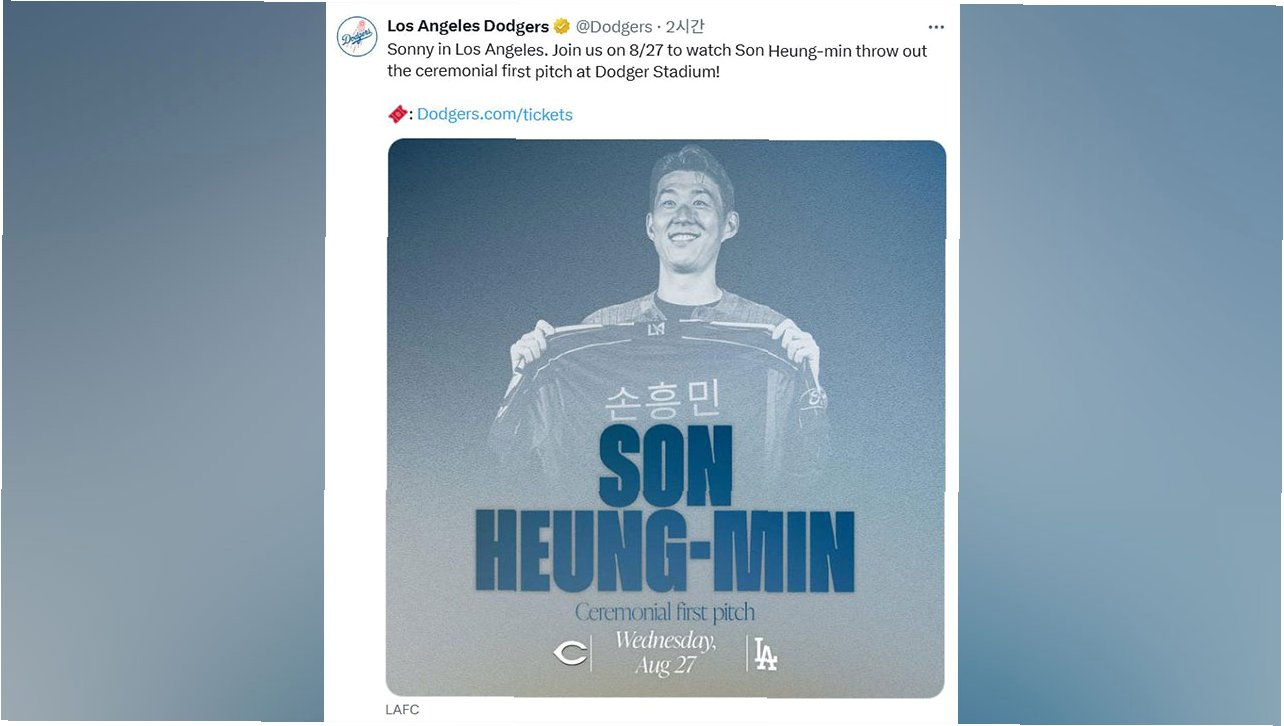Click the LAFC crest on the jersey
The width and height of the screenshot is (1284, 726).
click(x=657, y=328)
